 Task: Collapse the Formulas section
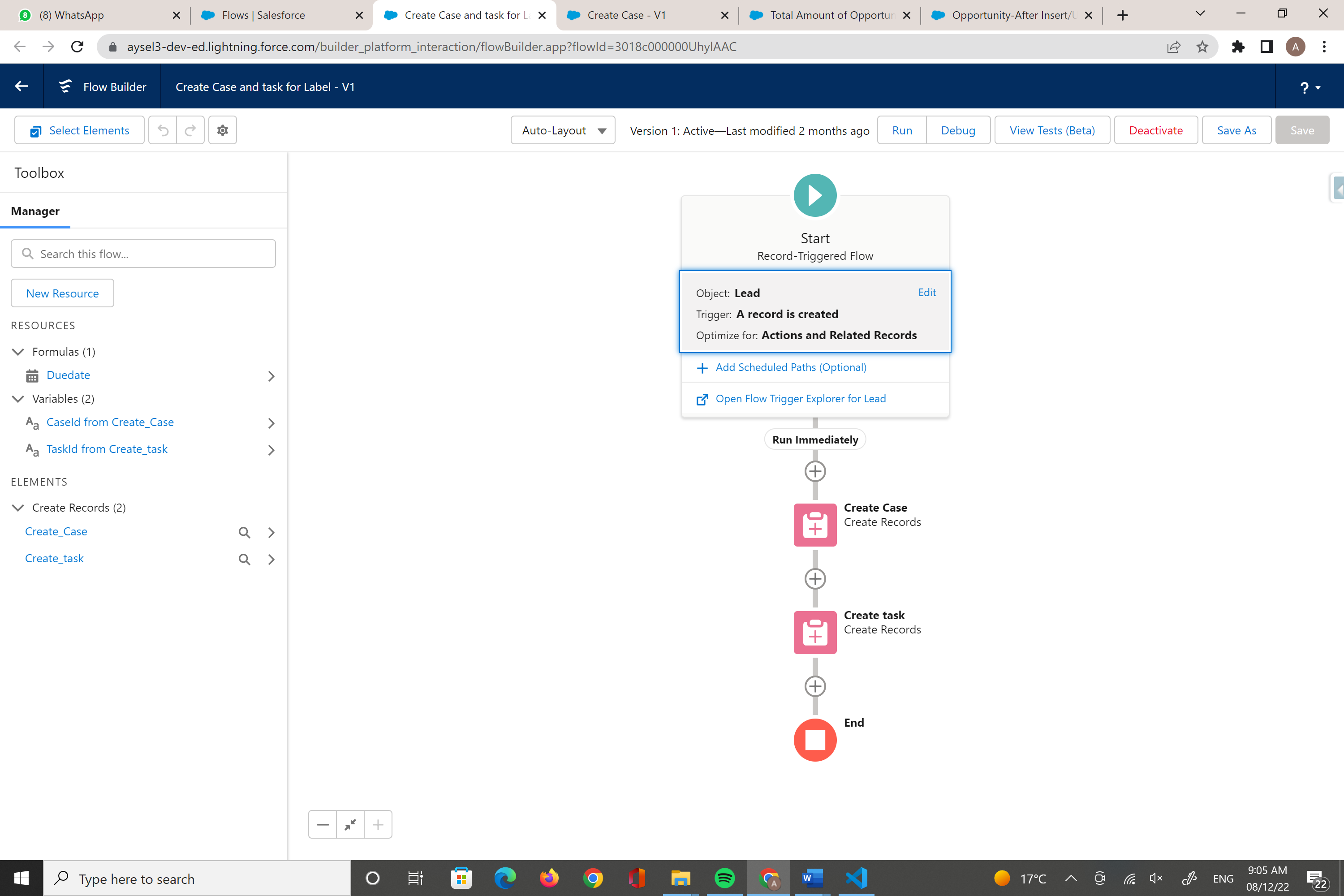pyautogui.click(x=18, y=351)
